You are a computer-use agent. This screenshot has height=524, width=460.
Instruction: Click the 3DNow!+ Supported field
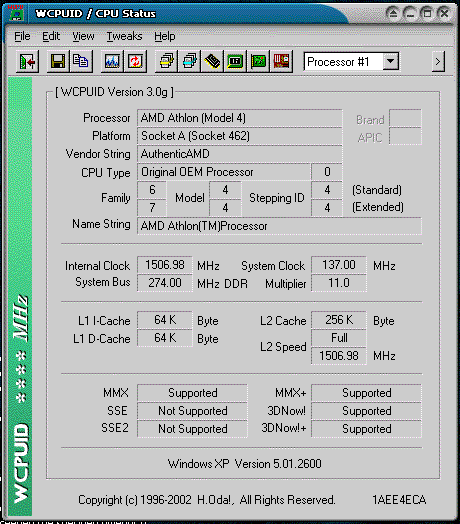[366, 429]
